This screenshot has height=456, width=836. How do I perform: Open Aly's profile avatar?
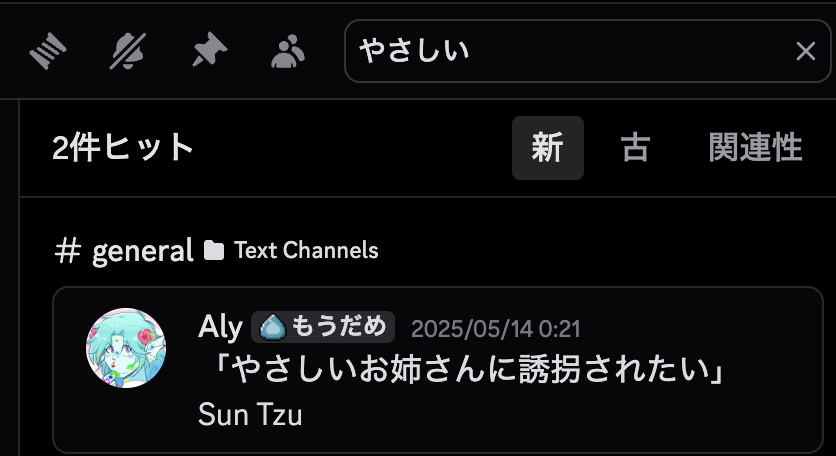(126, 348)
